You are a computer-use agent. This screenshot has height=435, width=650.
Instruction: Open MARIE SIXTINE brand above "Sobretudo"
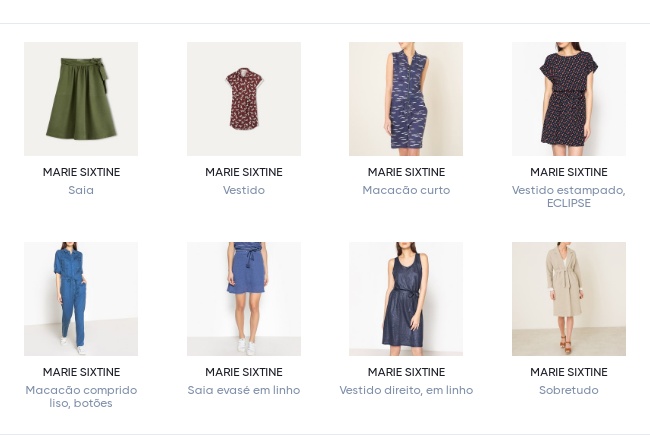tap(569, 372)
